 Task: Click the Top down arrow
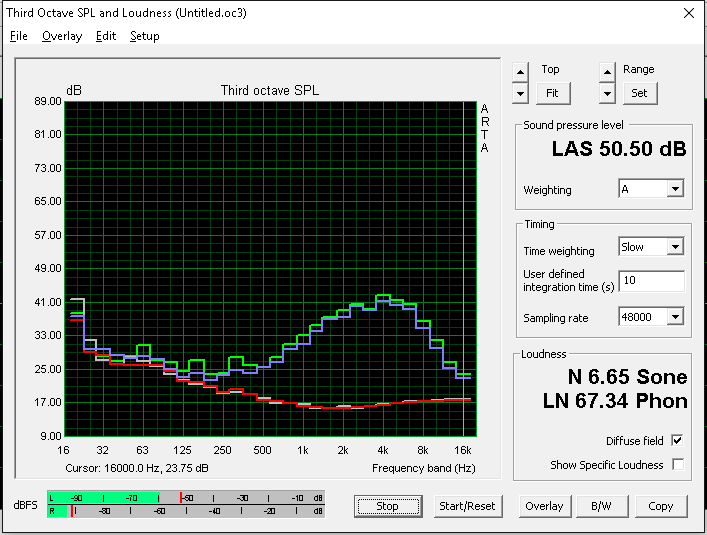pos(520,94)
